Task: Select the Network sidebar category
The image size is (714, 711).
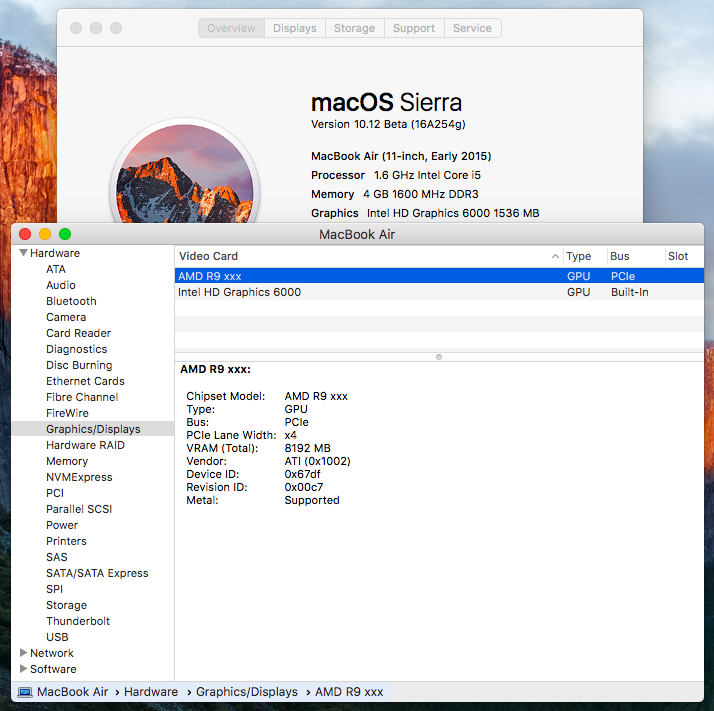Action: click(51, 653)
